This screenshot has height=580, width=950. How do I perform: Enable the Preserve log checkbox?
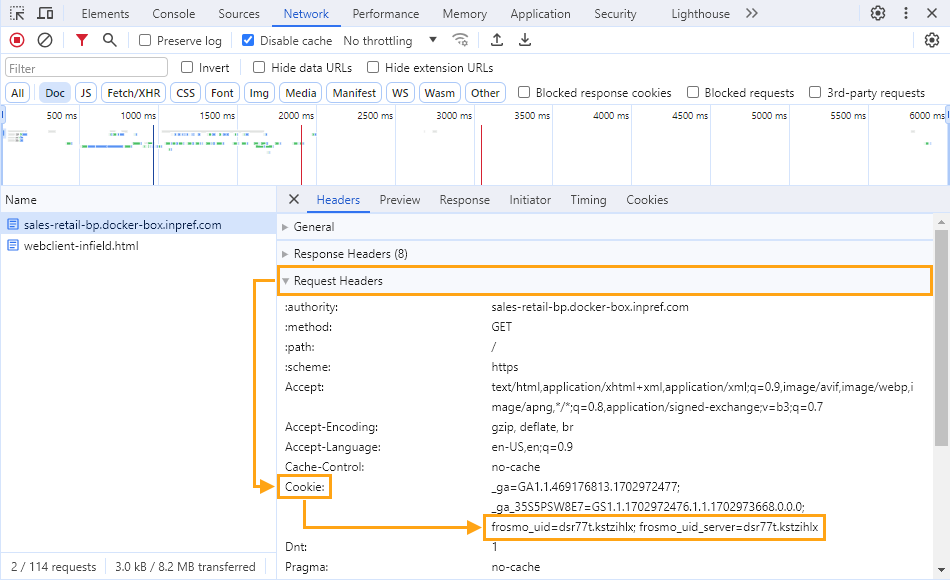(145, 41)
